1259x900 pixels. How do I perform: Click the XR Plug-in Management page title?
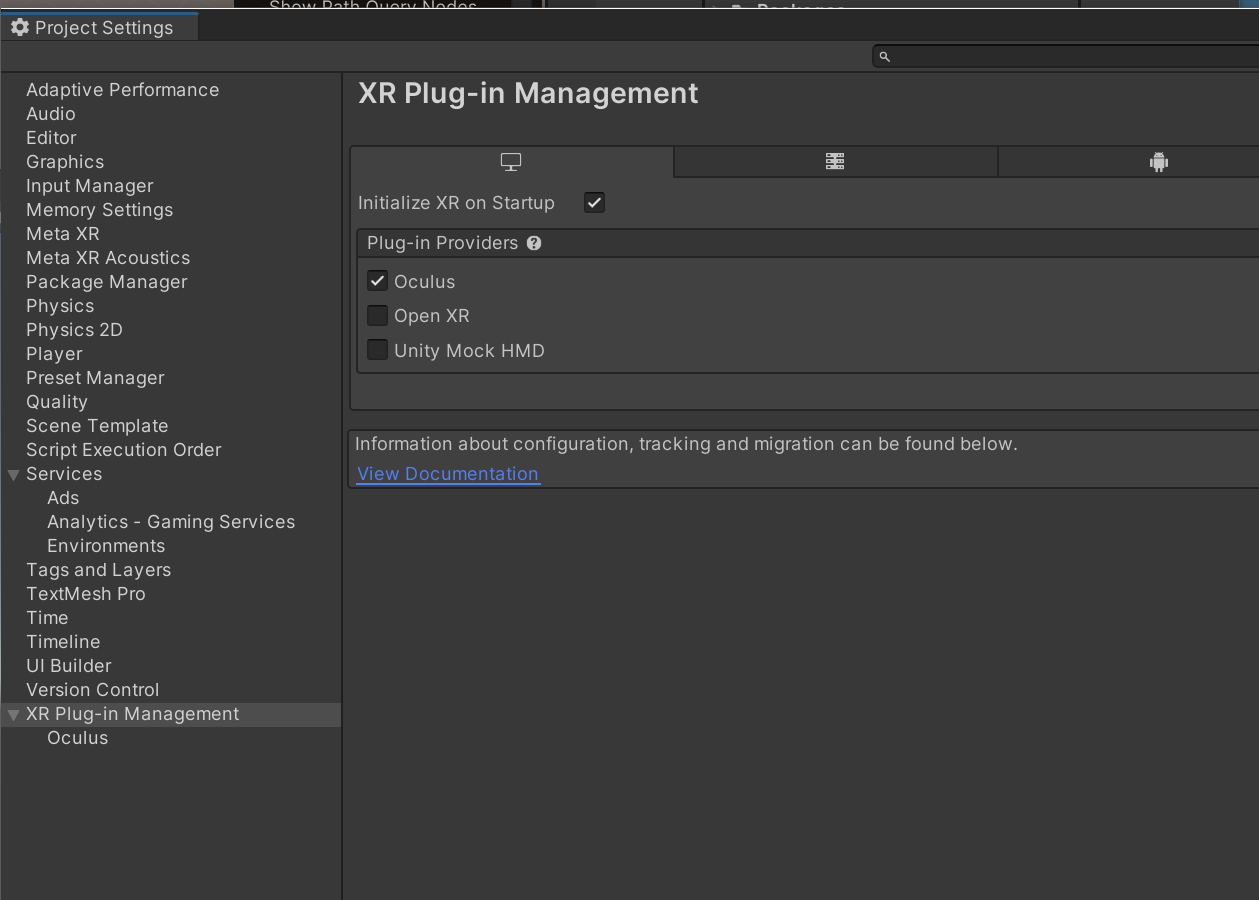(x=528, y=93)
